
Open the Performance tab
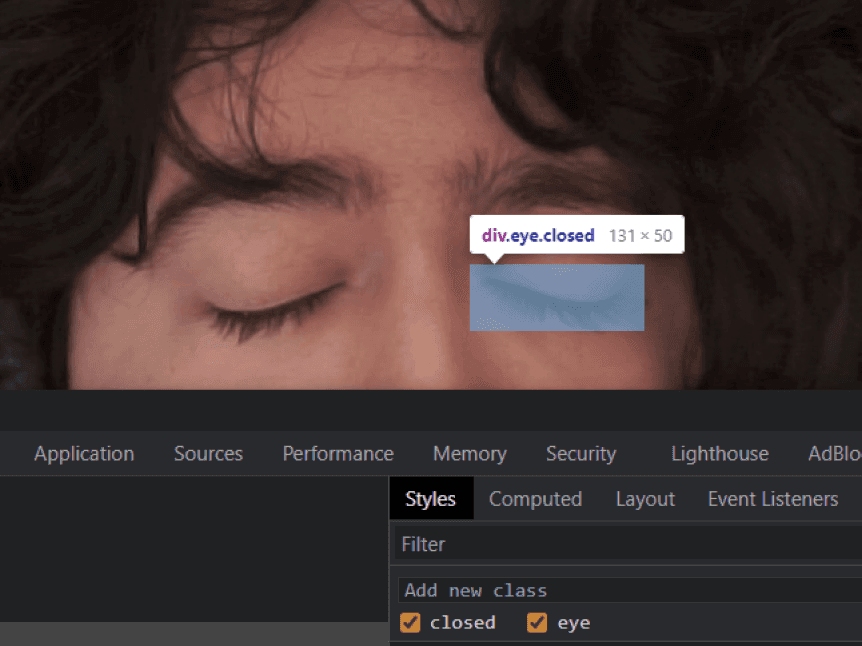point(338,454)
